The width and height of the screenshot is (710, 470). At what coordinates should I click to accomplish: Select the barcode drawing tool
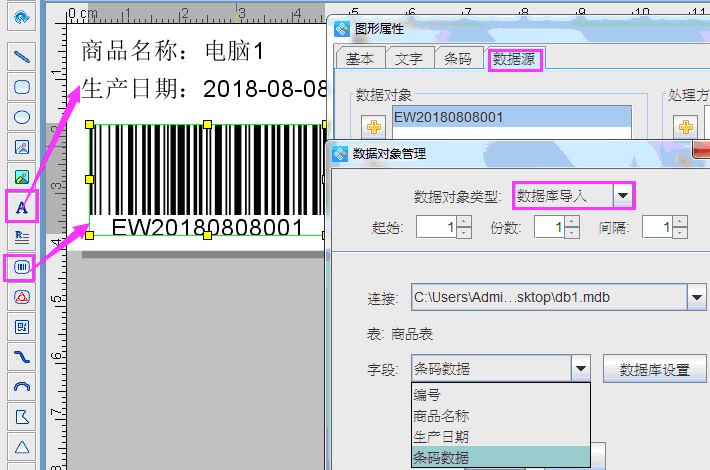click(x=21, y=267)
